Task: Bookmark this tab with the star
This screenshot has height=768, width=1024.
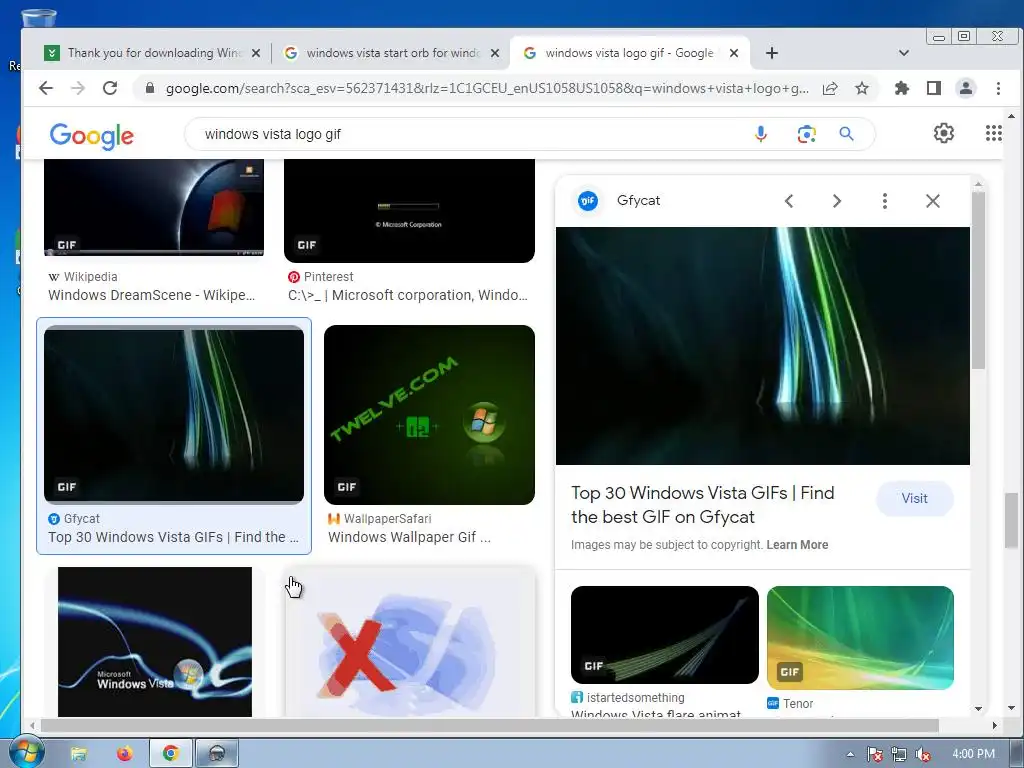Action: coord(862,88)
